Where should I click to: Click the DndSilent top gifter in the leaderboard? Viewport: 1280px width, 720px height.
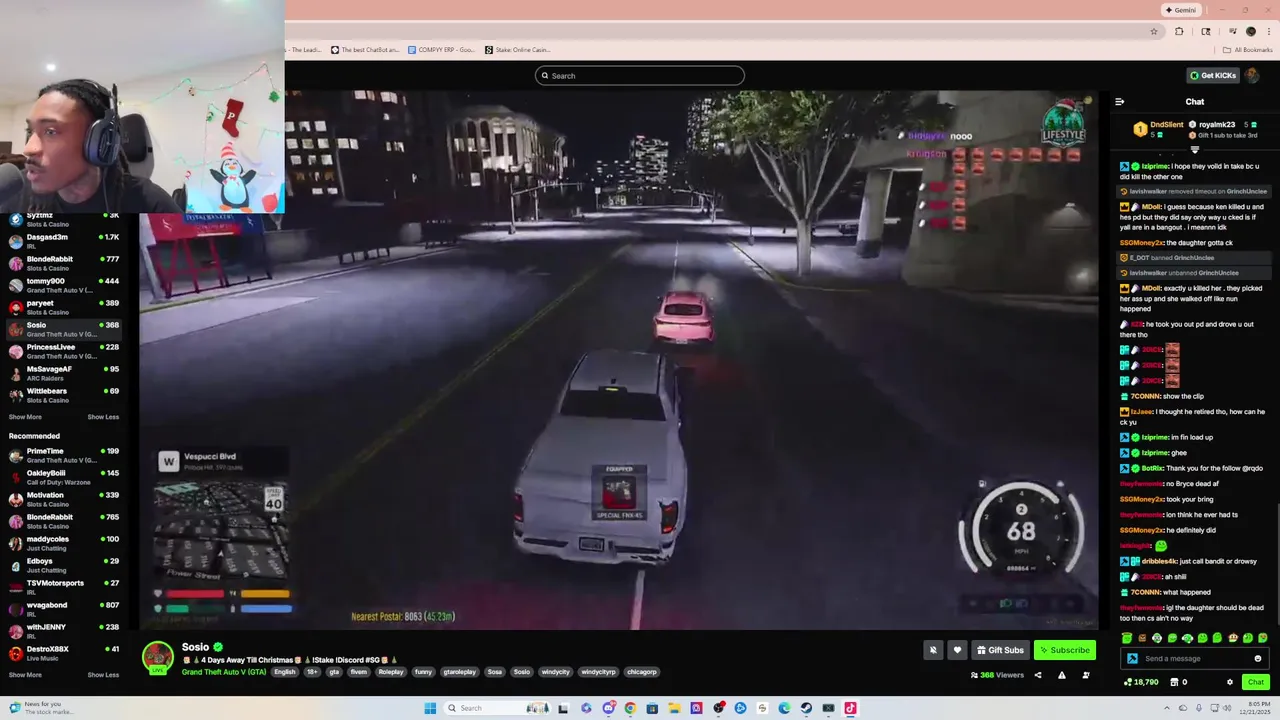tap(1158, 129)
